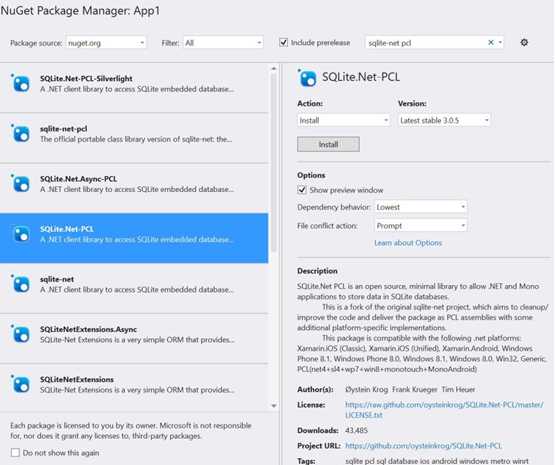555x465 pixels.
Task: Select highlighted SQLite.Net-PCL package title
Action: [x=67, y=229]
